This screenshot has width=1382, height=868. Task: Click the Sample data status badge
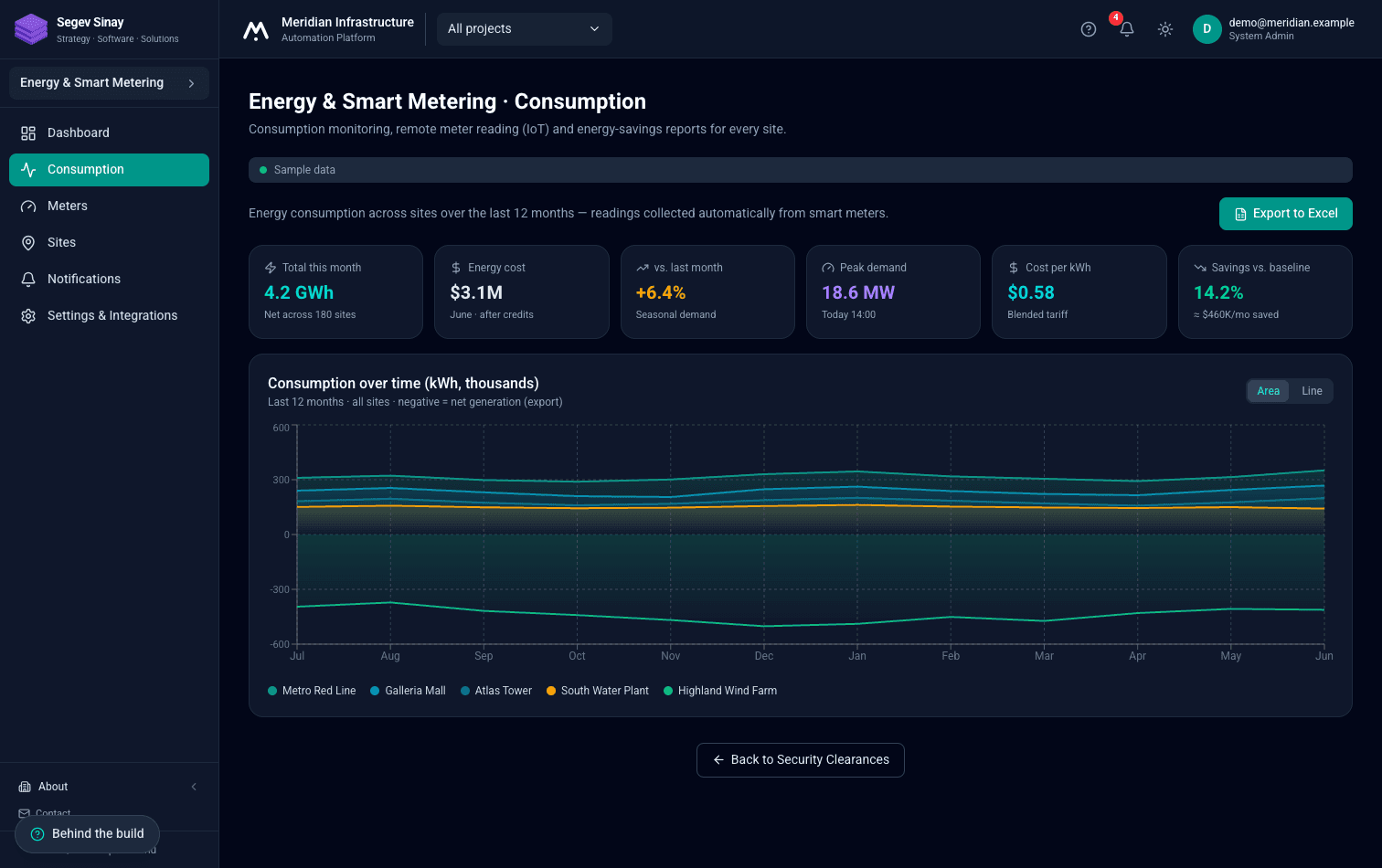click(800, 170)
